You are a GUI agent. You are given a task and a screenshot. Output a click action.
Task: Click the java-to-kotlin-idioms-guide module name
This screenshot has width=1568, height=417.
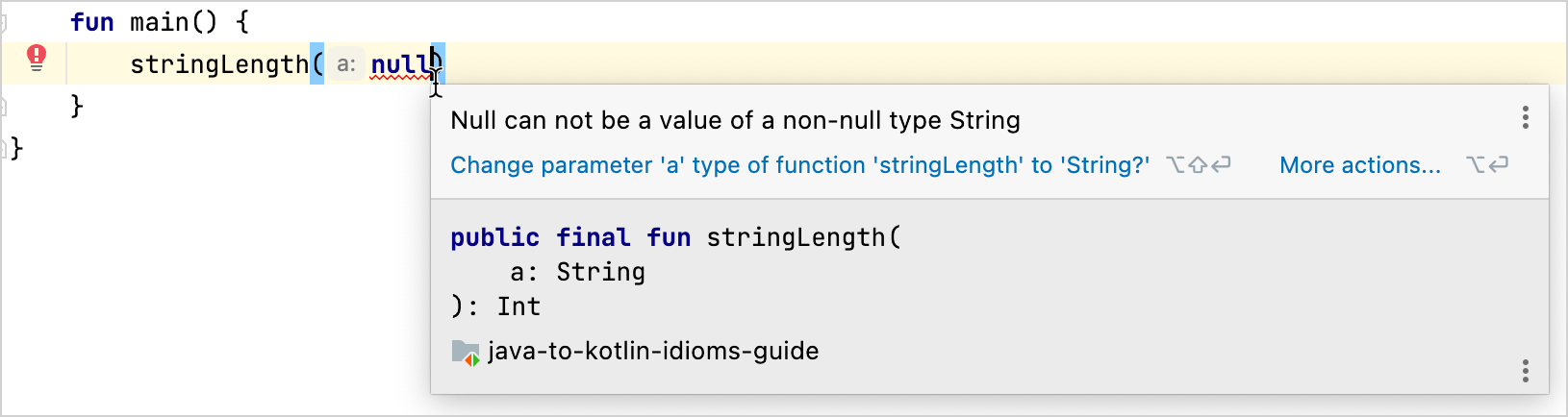point(653,352)
